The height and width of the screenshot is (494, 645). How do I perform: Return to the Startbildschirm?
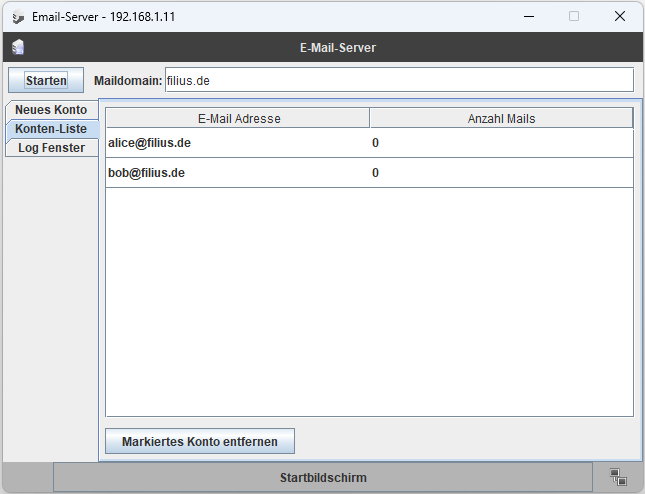click(x=322, y=478)
